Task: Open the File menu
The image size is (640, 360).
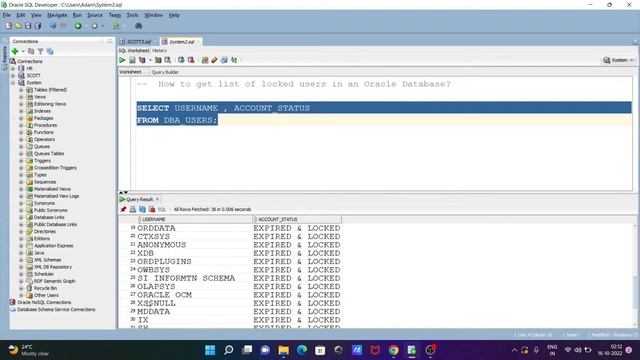Action: pos(7,15)
